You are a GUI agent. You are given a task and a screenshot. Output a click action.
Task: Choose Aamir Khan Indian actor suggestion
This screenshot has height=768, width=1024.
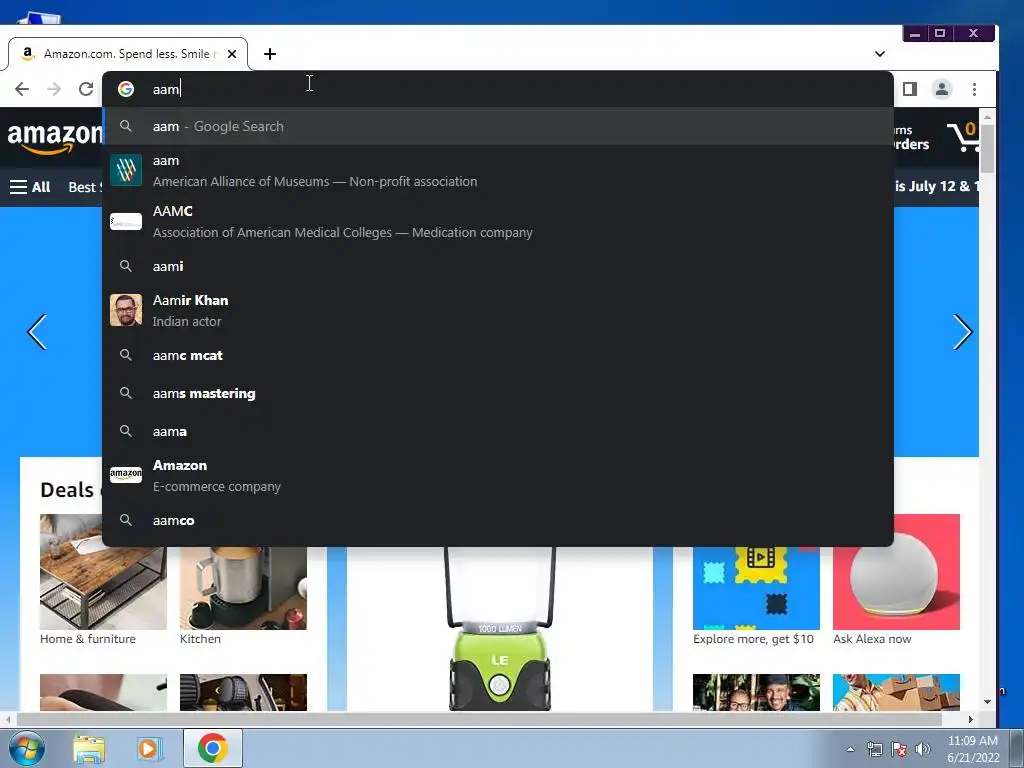tap(498, 310)
